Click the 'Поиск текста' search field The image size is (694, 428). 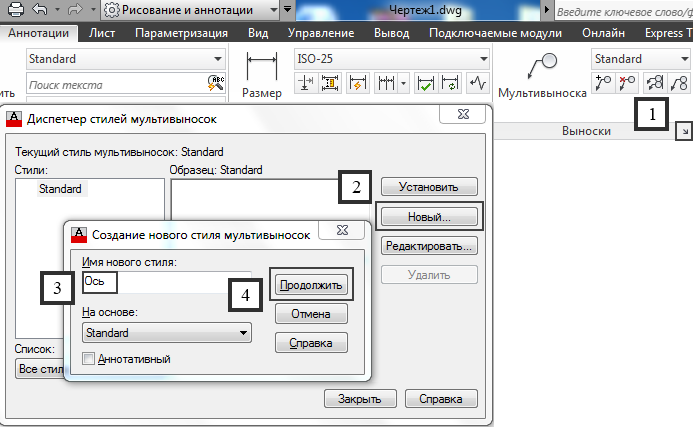(x=116, y=85)
